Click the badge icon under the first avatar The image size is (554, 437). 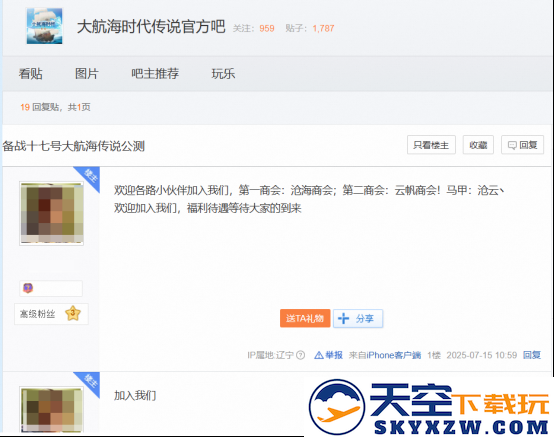(x=28, y=288)
